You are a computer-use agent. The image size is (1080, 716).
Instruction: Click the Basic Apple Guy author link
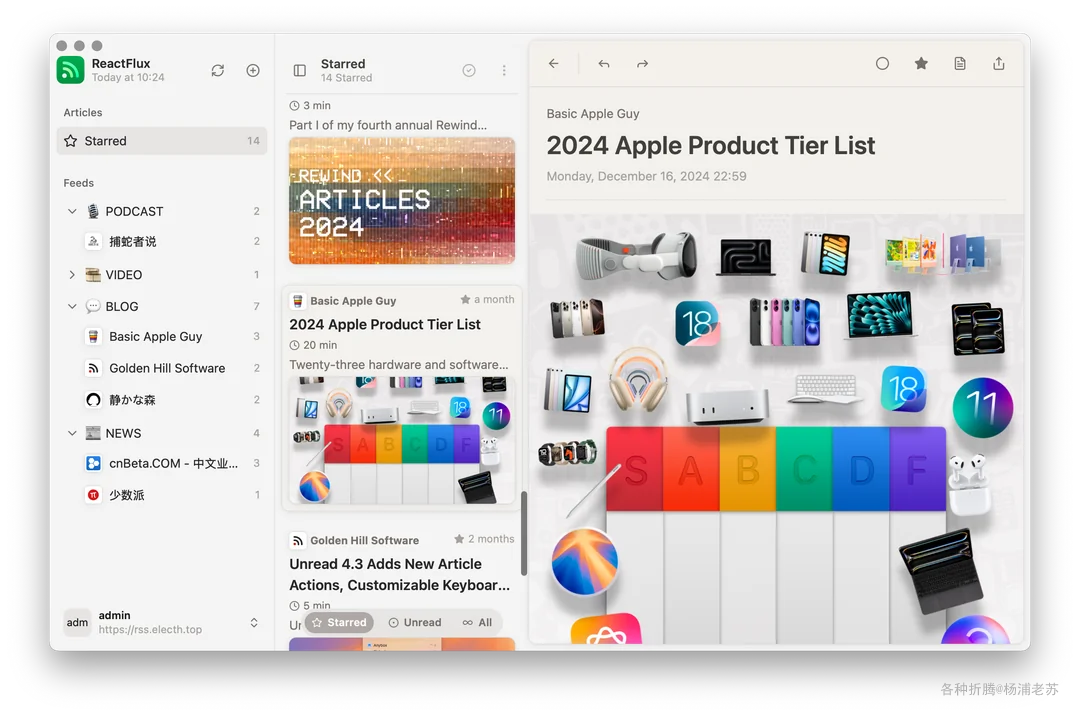[x=593, y=114]
